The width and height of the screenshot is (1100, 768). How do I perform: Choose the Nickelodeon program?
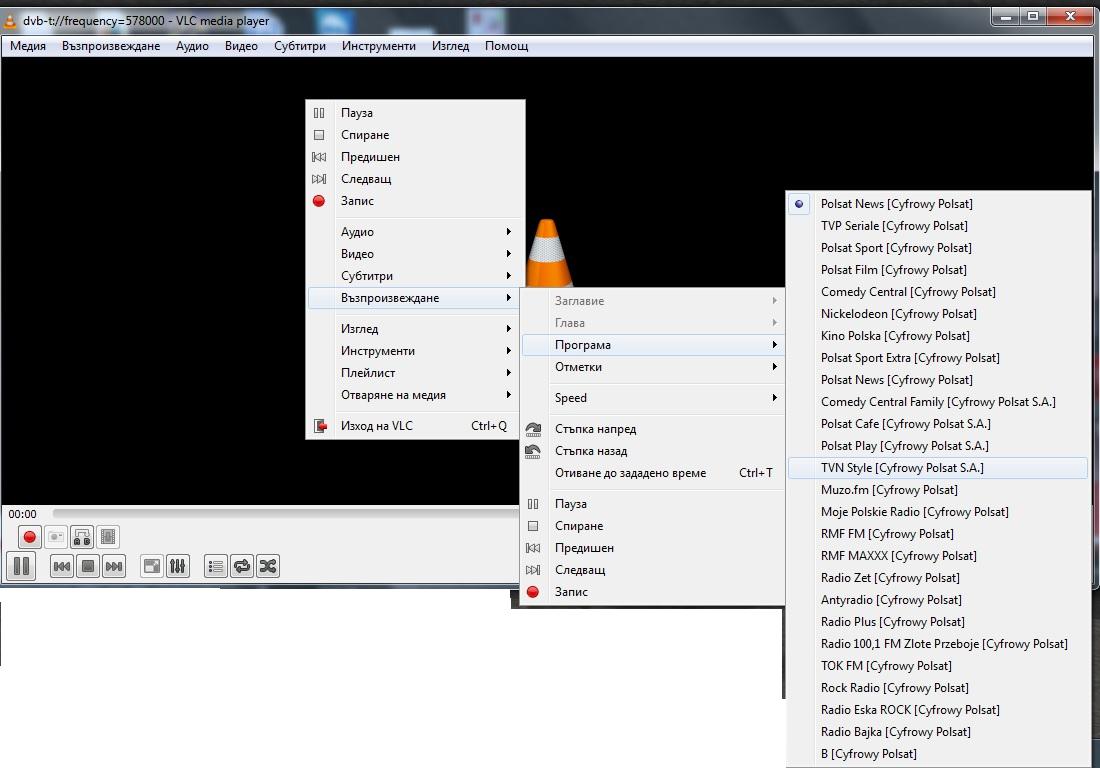click(x=938, y=314)
